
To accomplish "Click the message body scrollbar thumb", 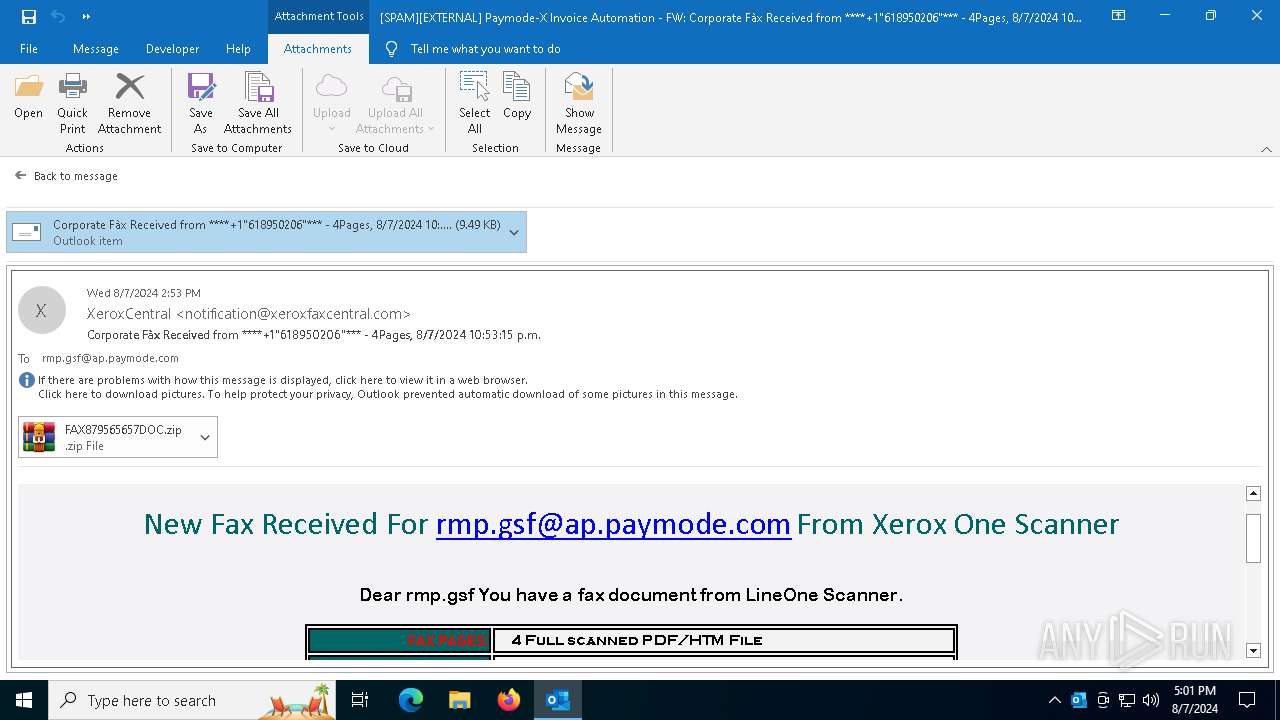I will (x=1253, y=538).
